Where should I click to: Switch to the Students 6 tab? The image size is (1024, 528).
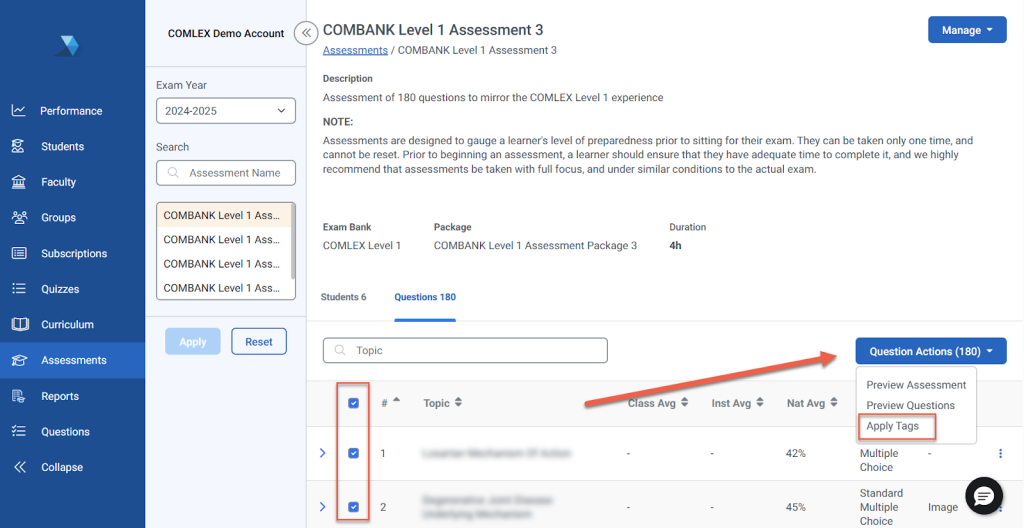[x=343, y=297]
